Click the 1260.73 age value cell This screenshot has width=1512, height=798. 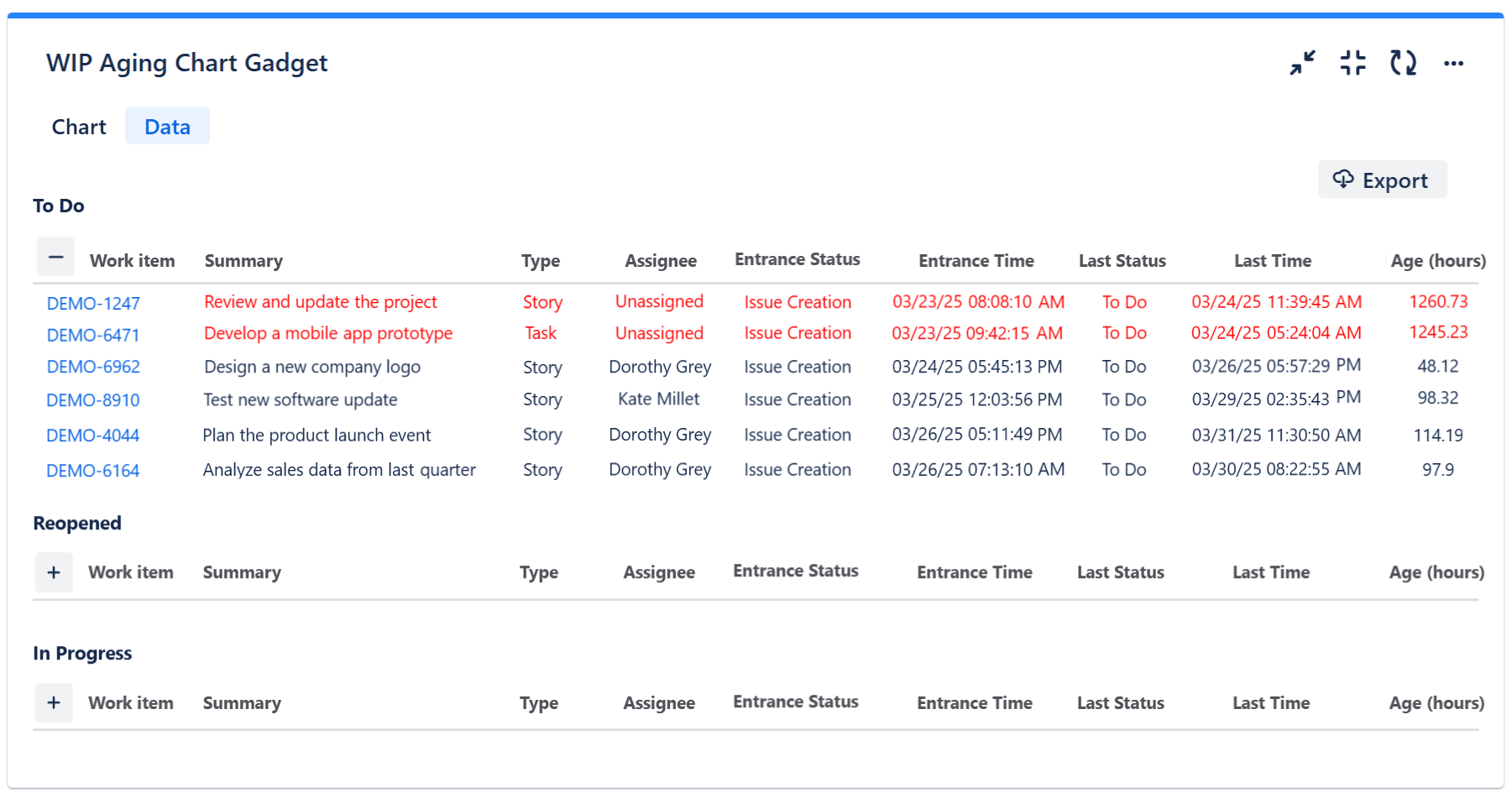point(1438,302)
